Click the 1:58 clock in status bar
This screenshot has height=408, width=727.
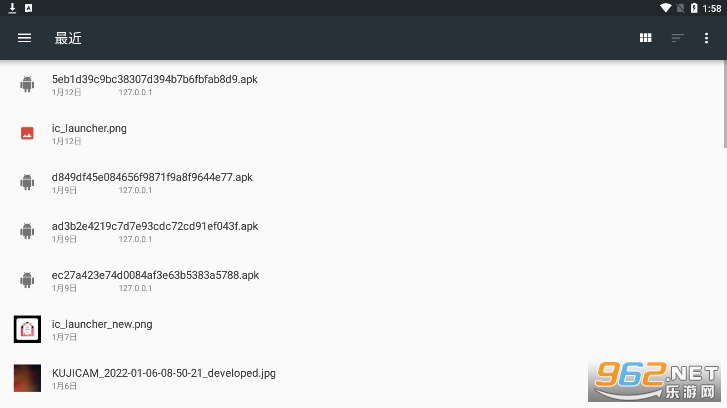coord(712,8)
